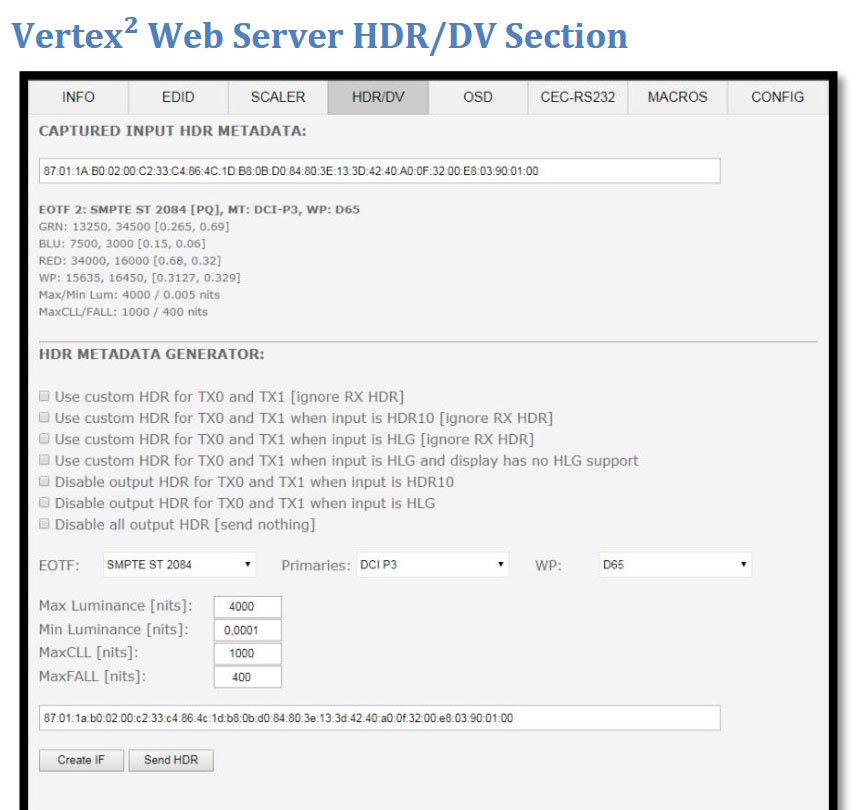The image size is (864, 810).
Task: Enable disable all output HDR option
Action: pyautogui.click(x=44, y=523)
